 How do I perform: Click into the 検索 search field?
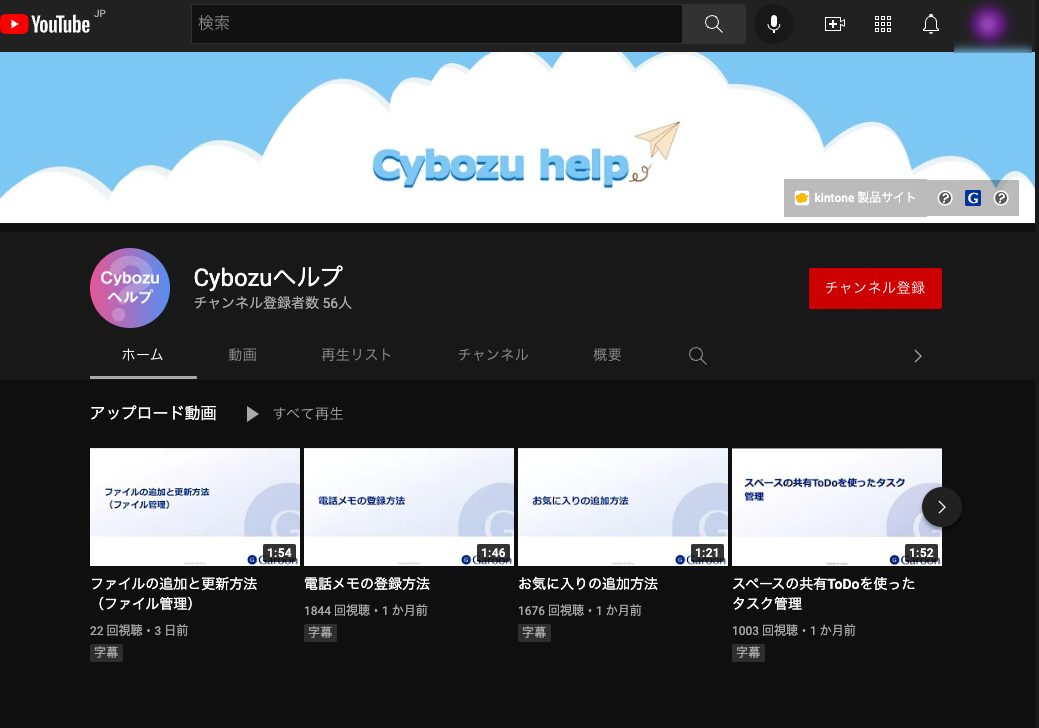437,24
